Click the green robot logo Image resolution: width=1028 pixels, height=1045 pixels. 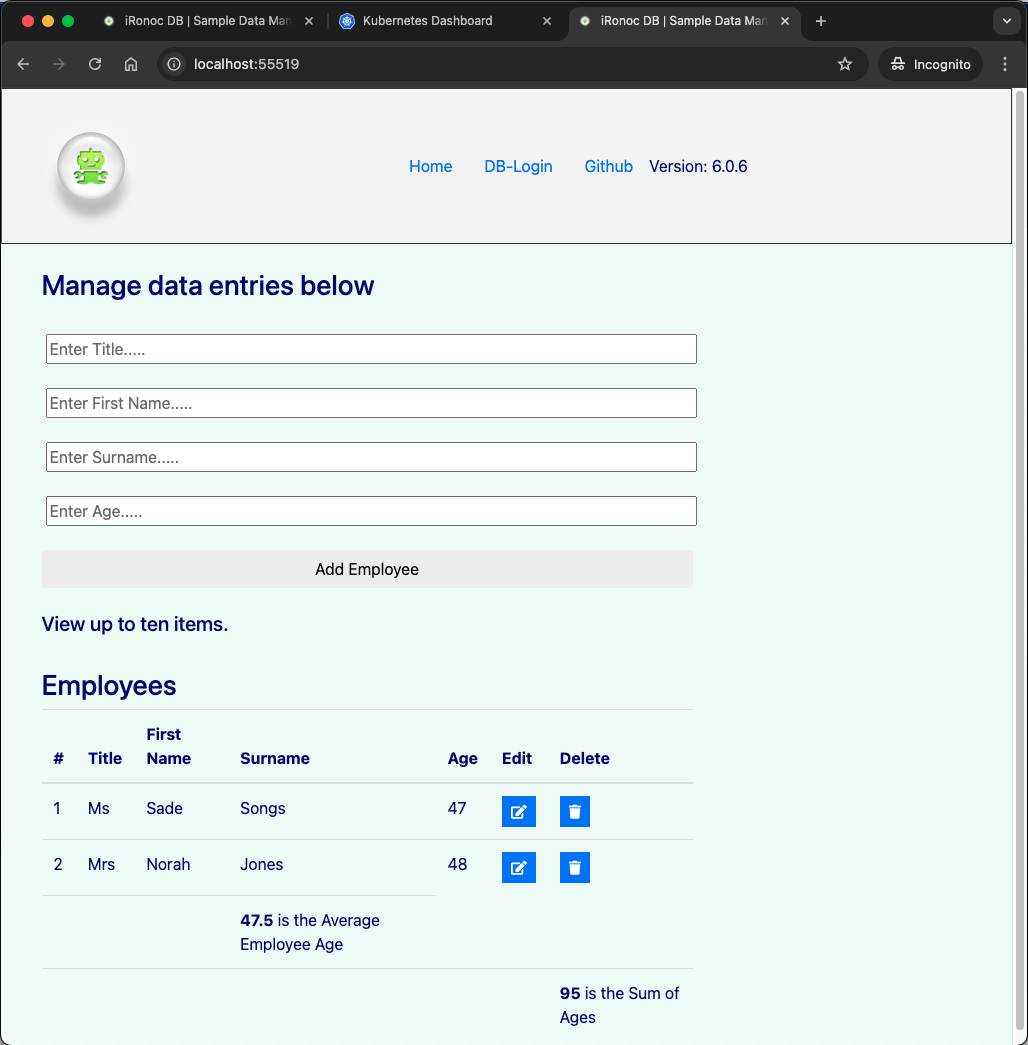coord(91,166)
